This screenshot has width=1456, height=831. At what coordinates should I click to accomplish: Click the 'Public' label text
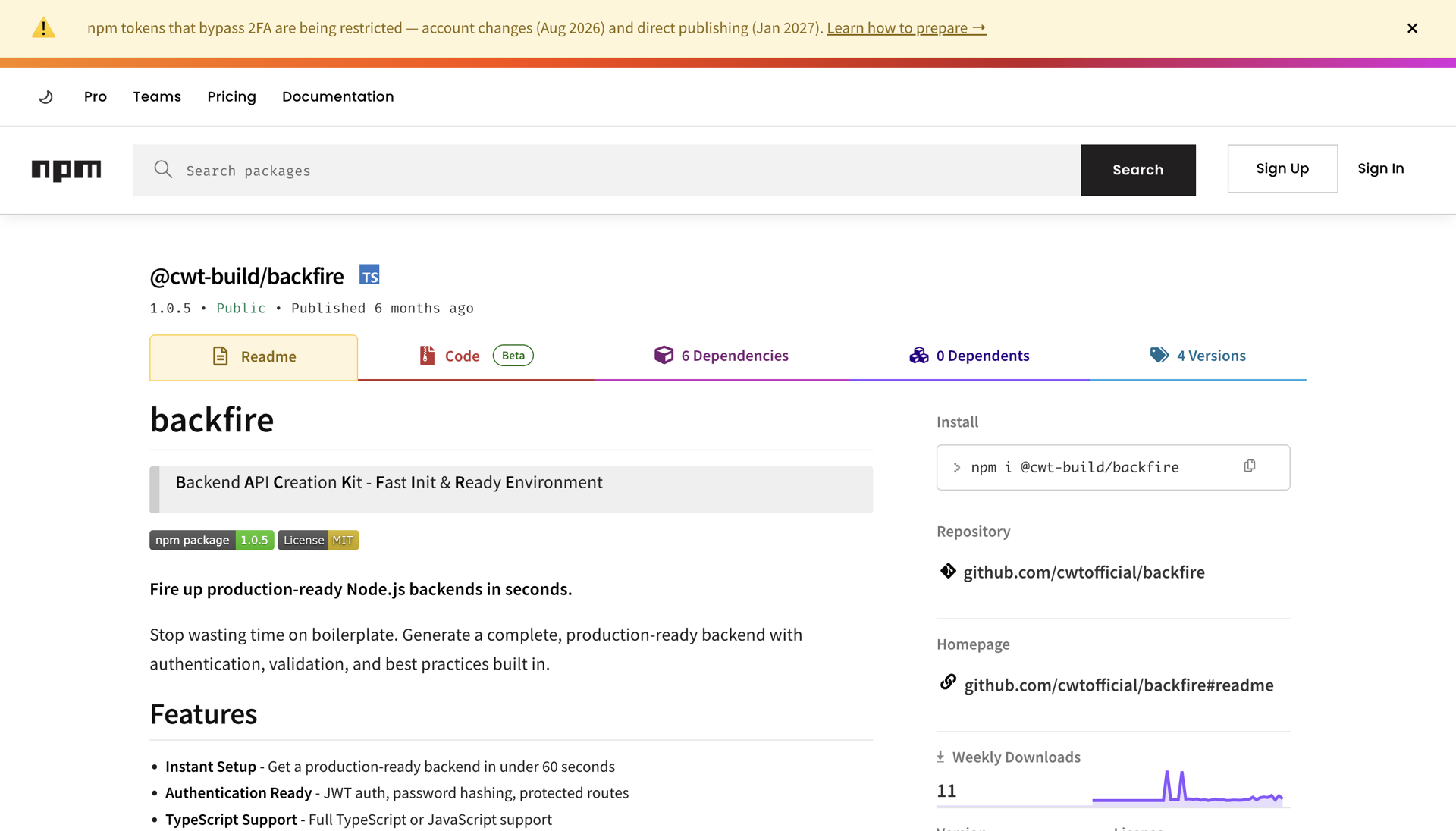pyautogui.click(x=241, y=308)
